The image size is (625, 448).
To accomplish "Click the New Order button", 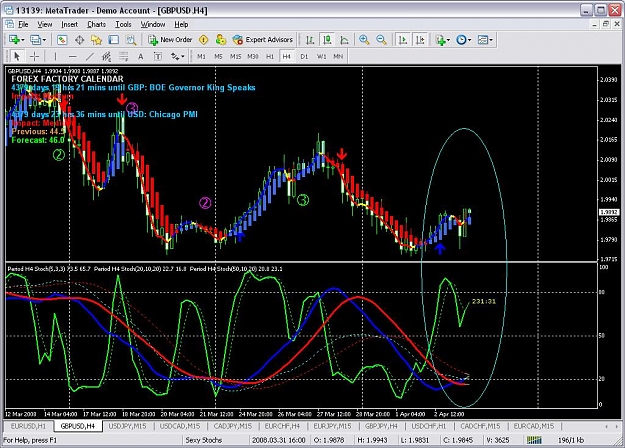I will coord(170,40).
